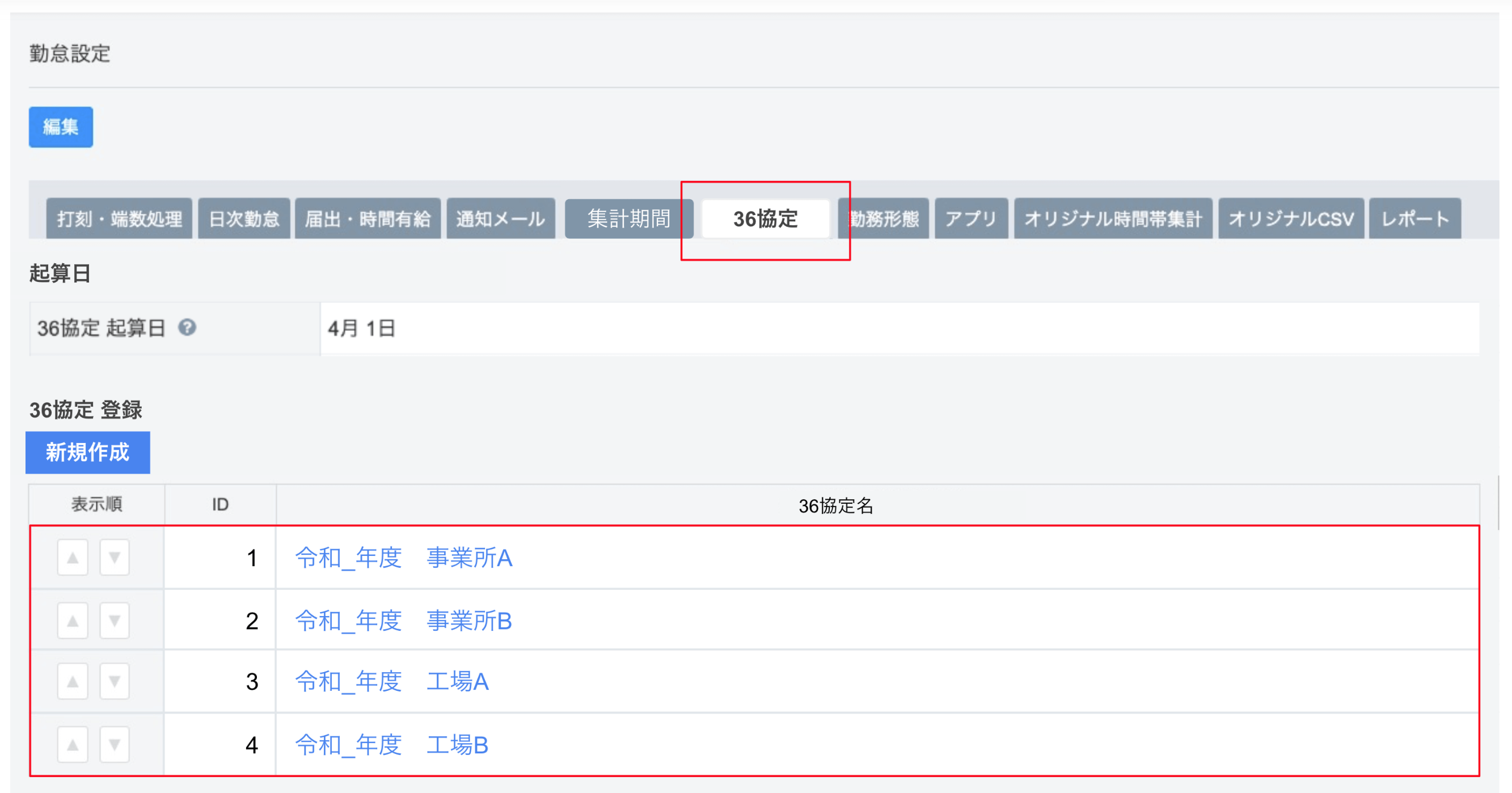This screenshot has width=1512, height=793.
Task: Open 令和_年度 事業所A agreement link
Action: [404, 558]
